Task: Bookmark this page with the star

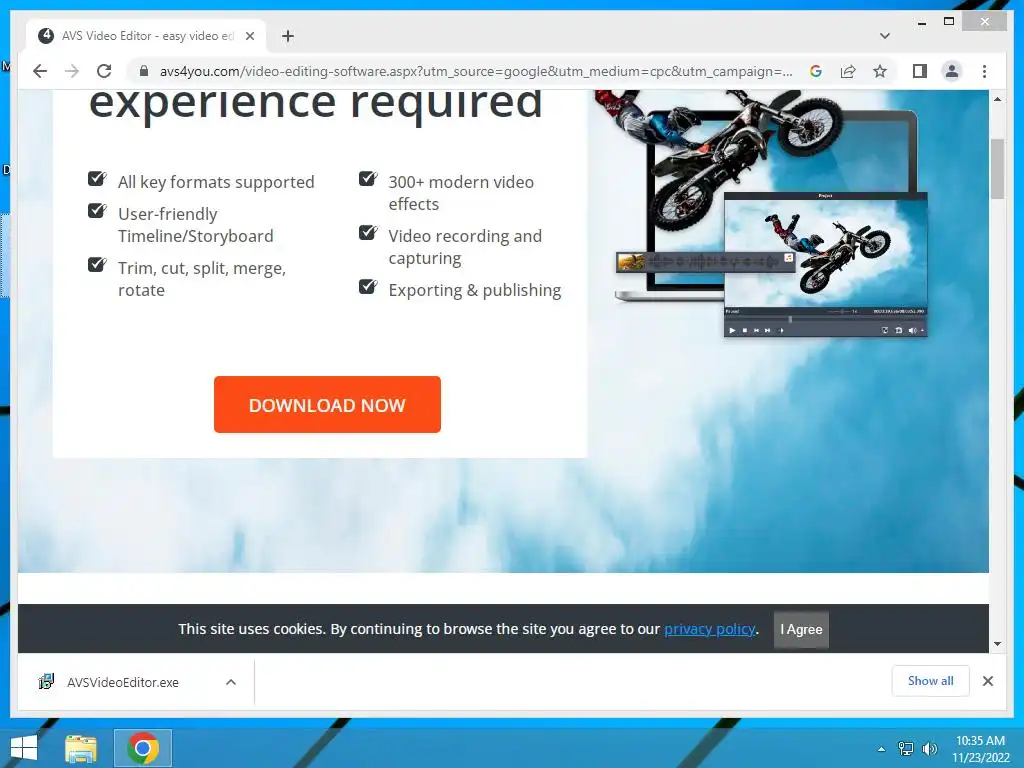Action: click(880, 71)
